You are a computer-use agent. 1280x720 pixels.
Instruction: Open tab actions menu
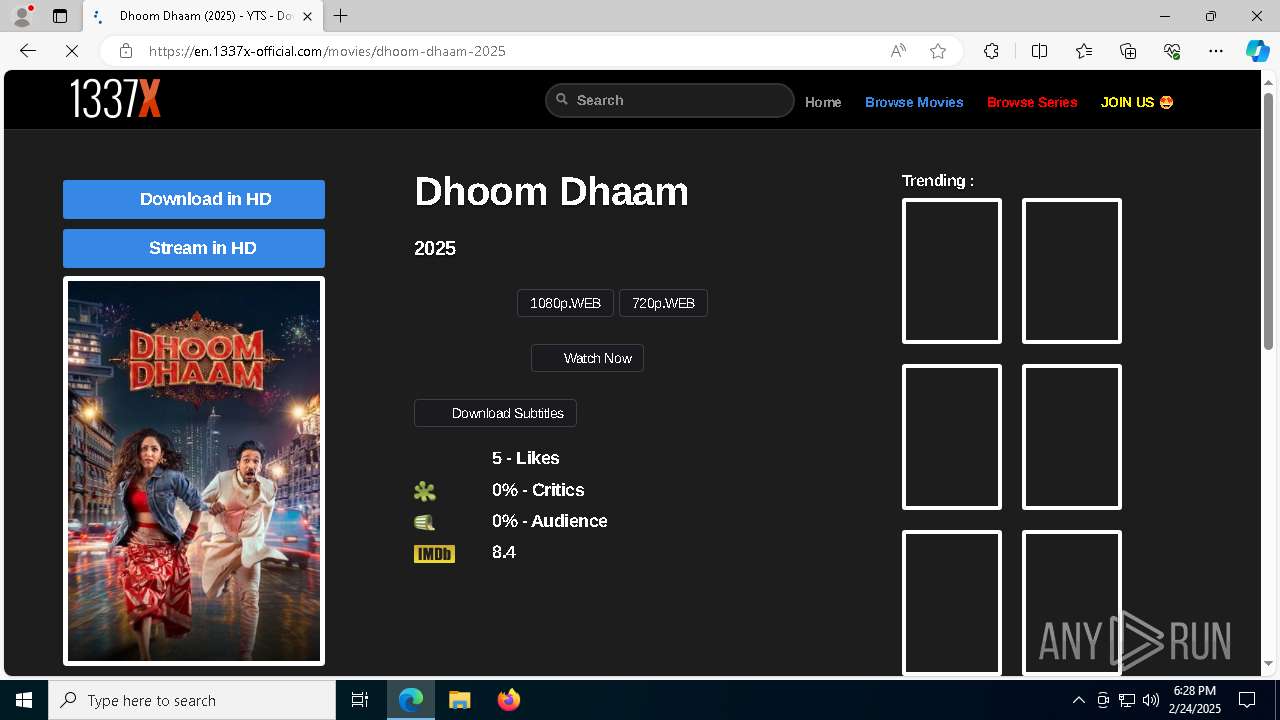click(x=60, y=16)
